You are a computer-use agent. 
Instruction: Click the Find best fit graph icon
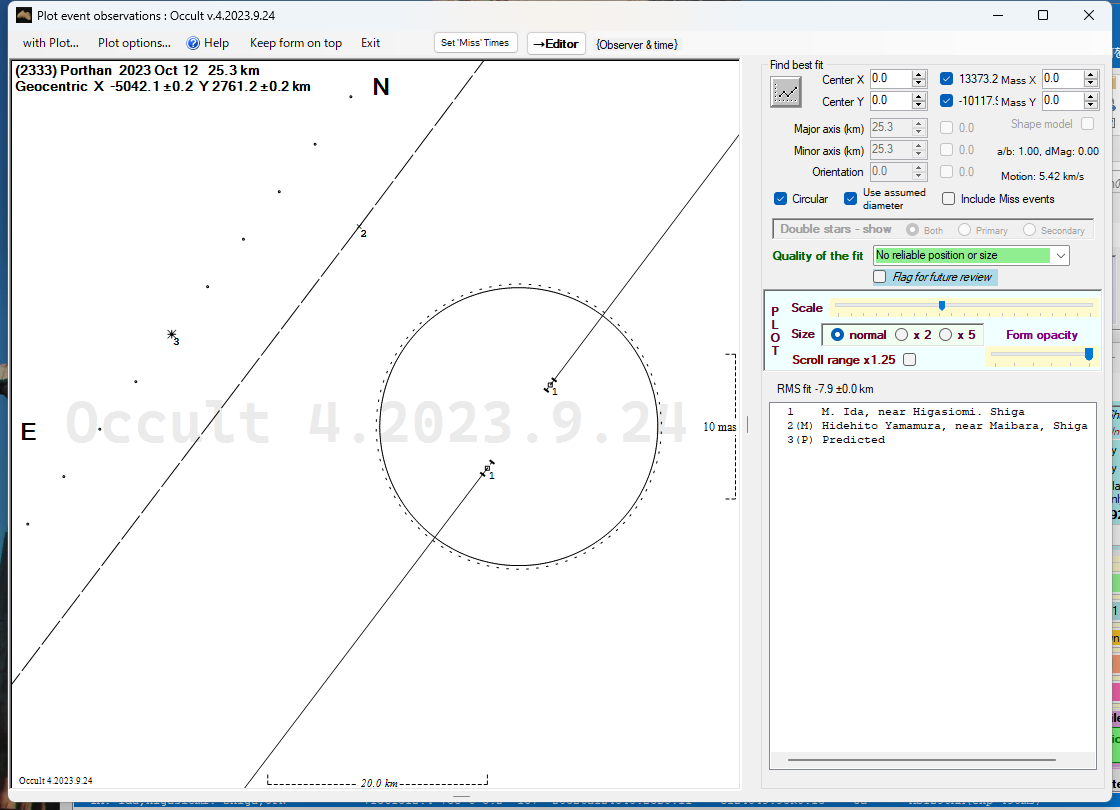(787, 91)
